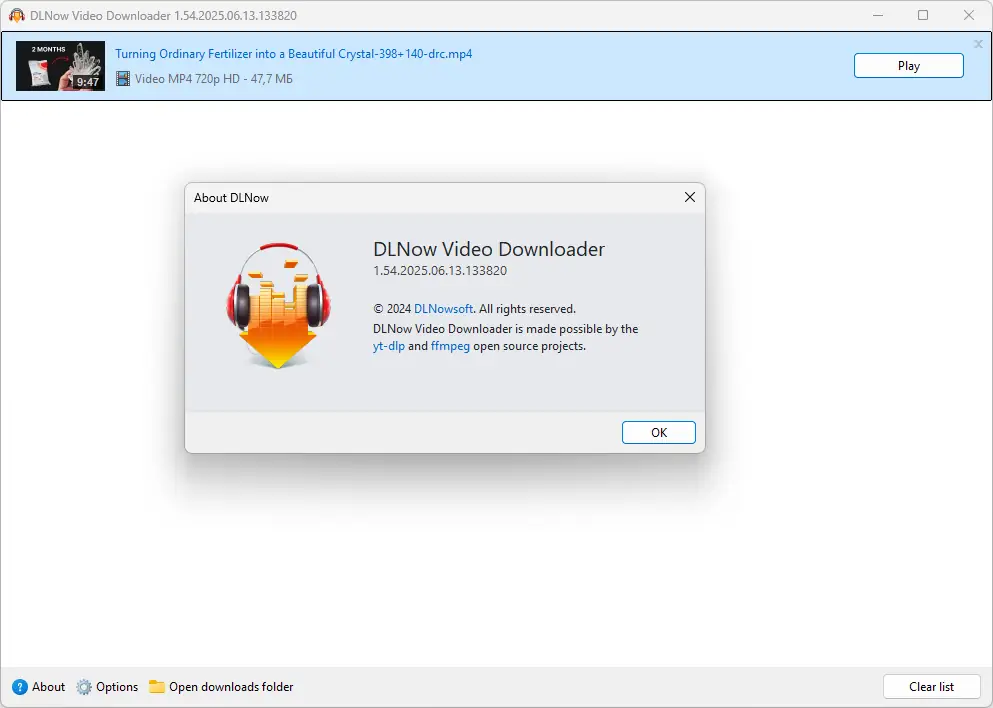Click the yellow folder icon for downloads

point(158,687)
